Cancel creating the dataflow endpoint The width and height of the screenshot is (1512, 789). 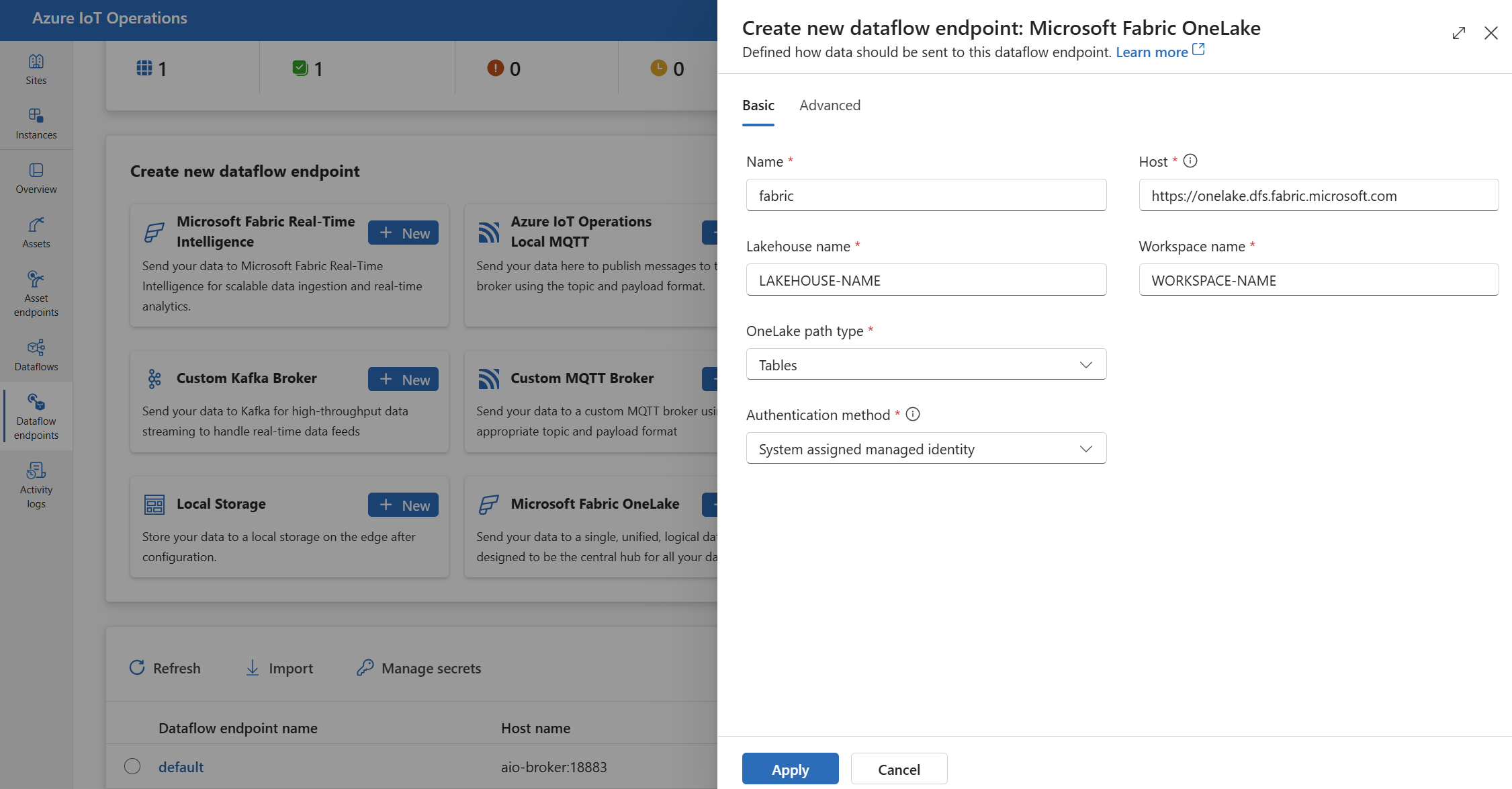pos(898,769)
